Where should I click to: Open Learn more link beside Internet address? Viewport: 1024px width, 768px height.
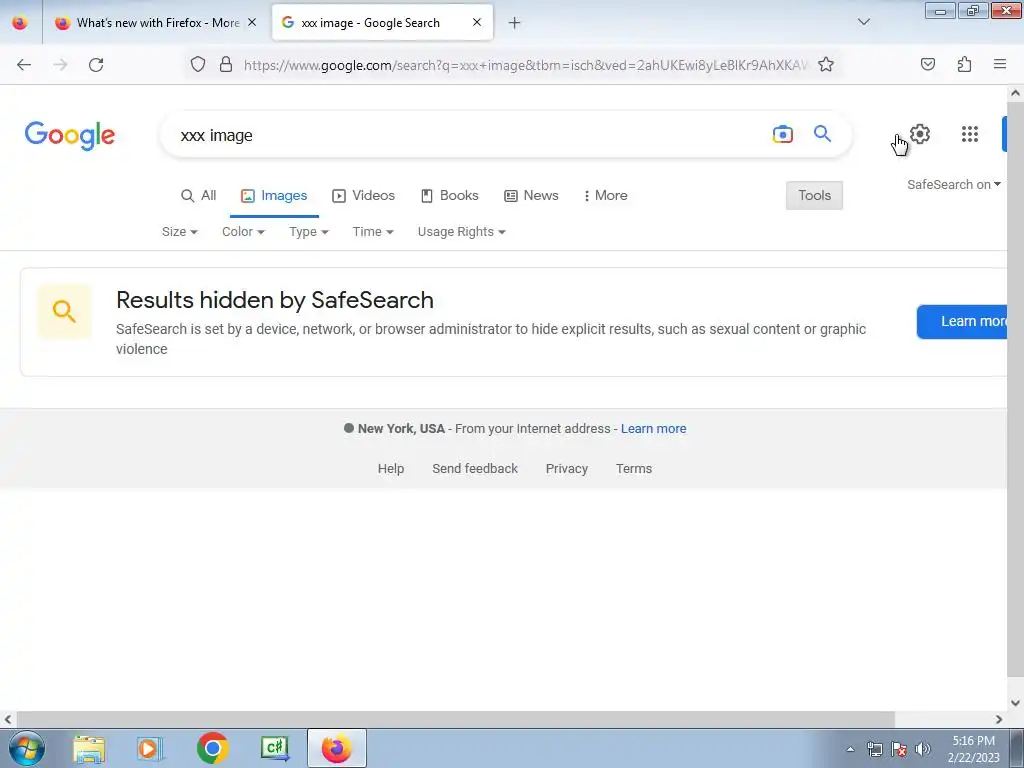[654, 429]
